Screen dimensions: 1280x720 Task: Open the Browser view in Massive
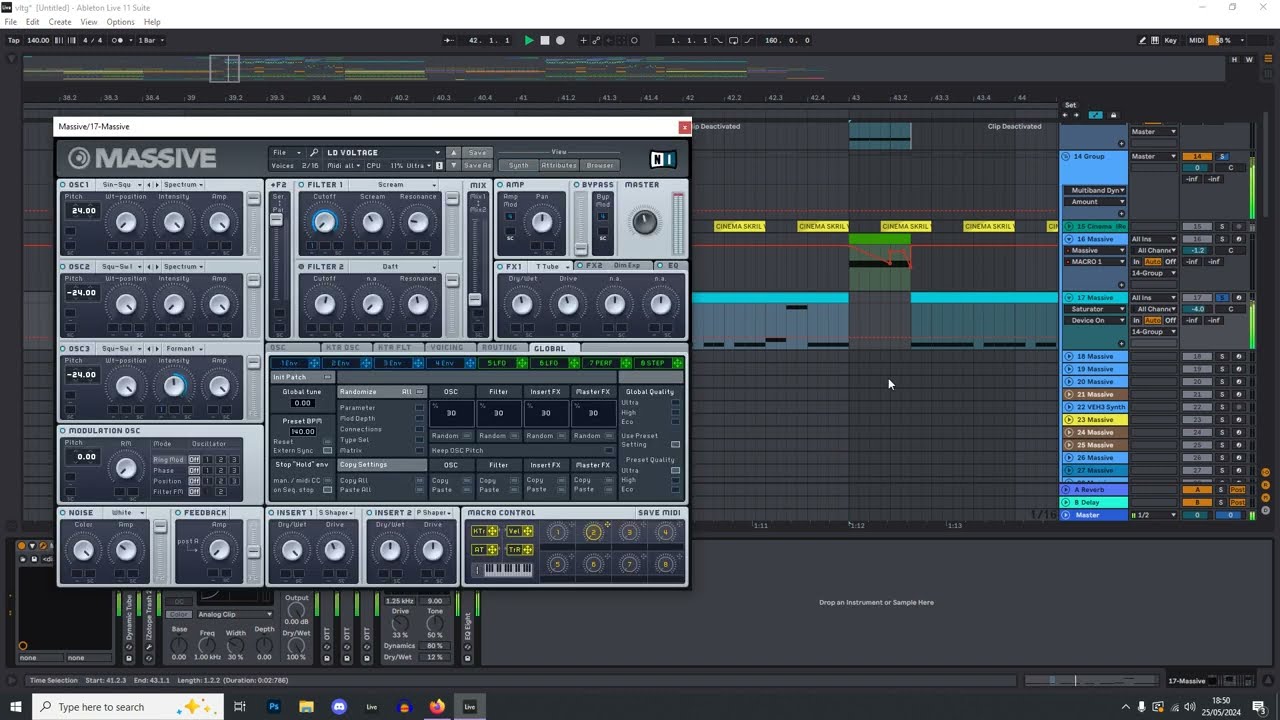[x=600, y=165]
